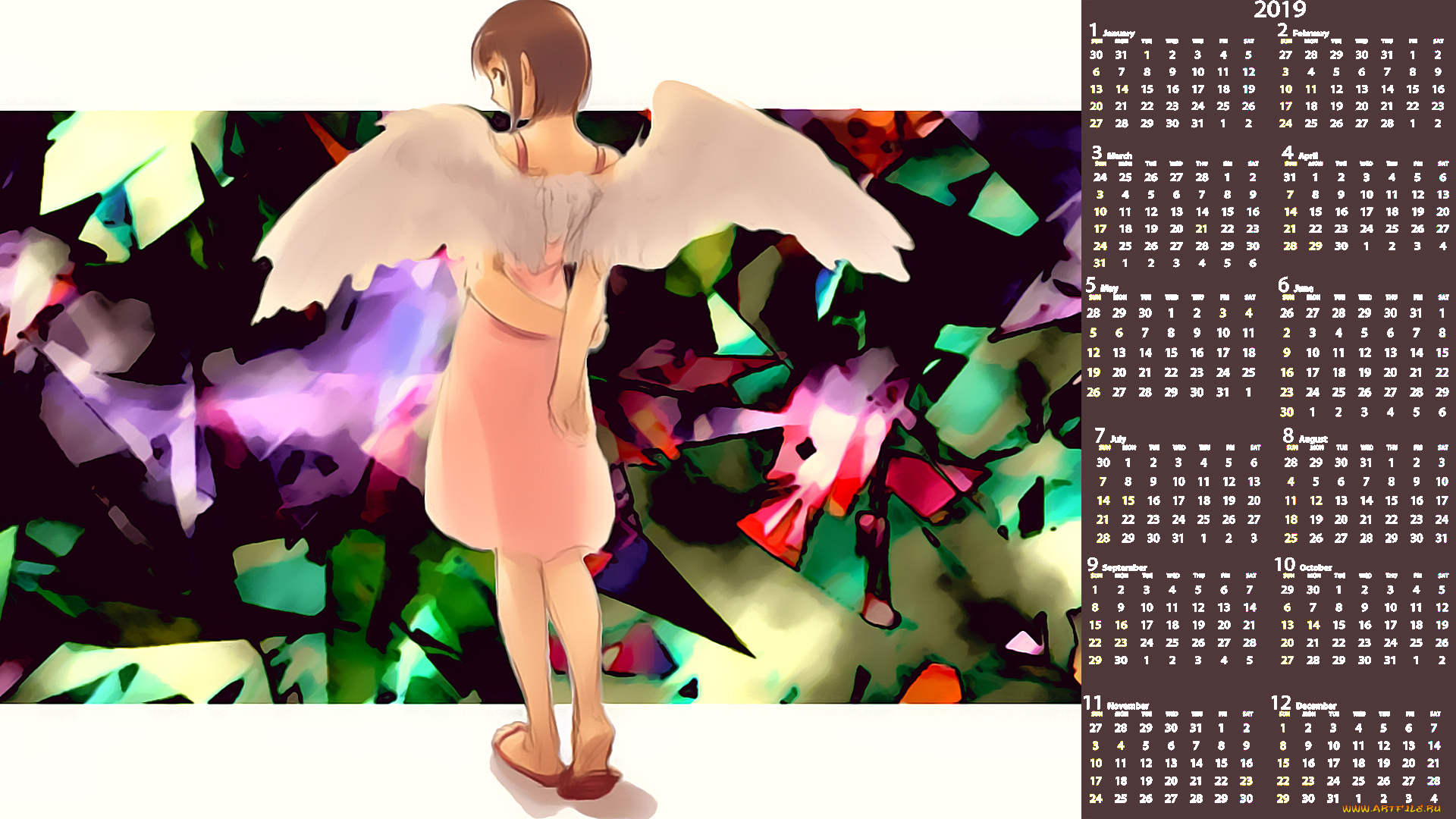Open the www.artfile.ru watermark link
Image resolution: width=1456 pixels, height=819 pixels.
pos(1391,808)
